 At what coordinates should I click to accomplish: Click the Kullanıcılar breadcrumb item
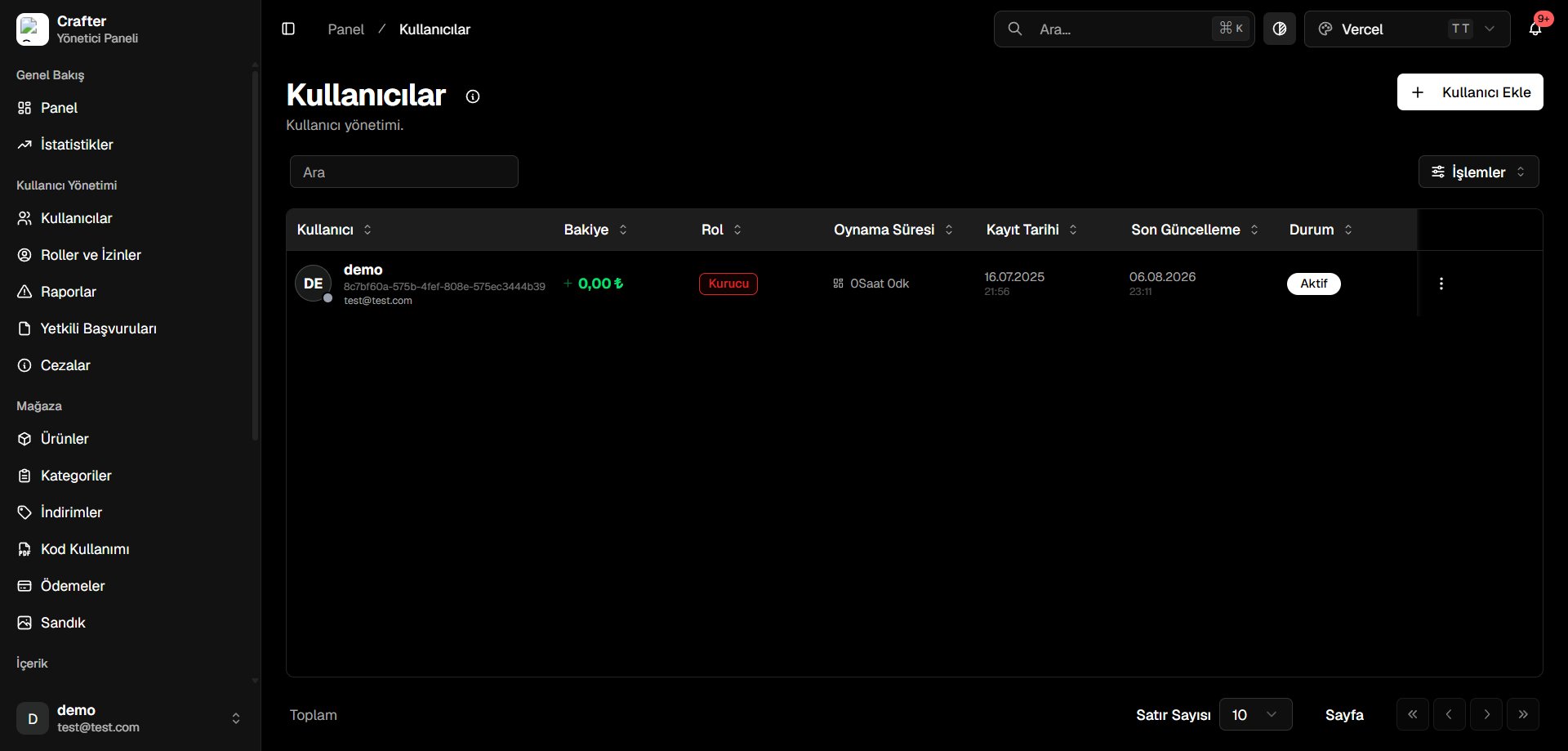434,29
